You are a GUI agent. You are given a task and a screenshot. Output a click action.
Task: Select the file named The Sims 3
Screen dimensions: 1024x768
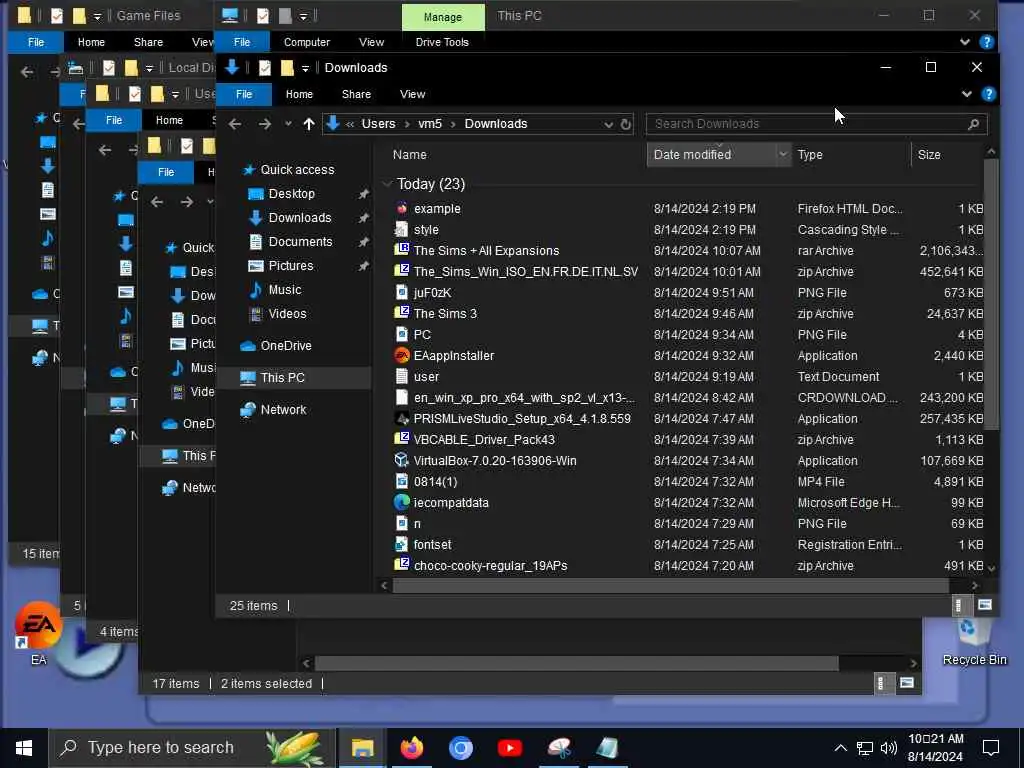pos(445,313)
